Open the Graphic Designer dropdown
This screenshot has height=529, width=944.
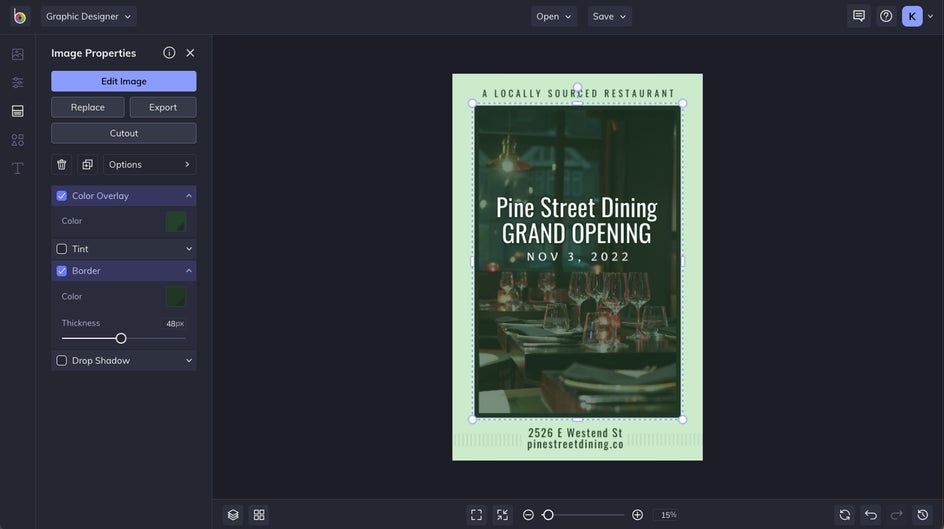[88, 16]
